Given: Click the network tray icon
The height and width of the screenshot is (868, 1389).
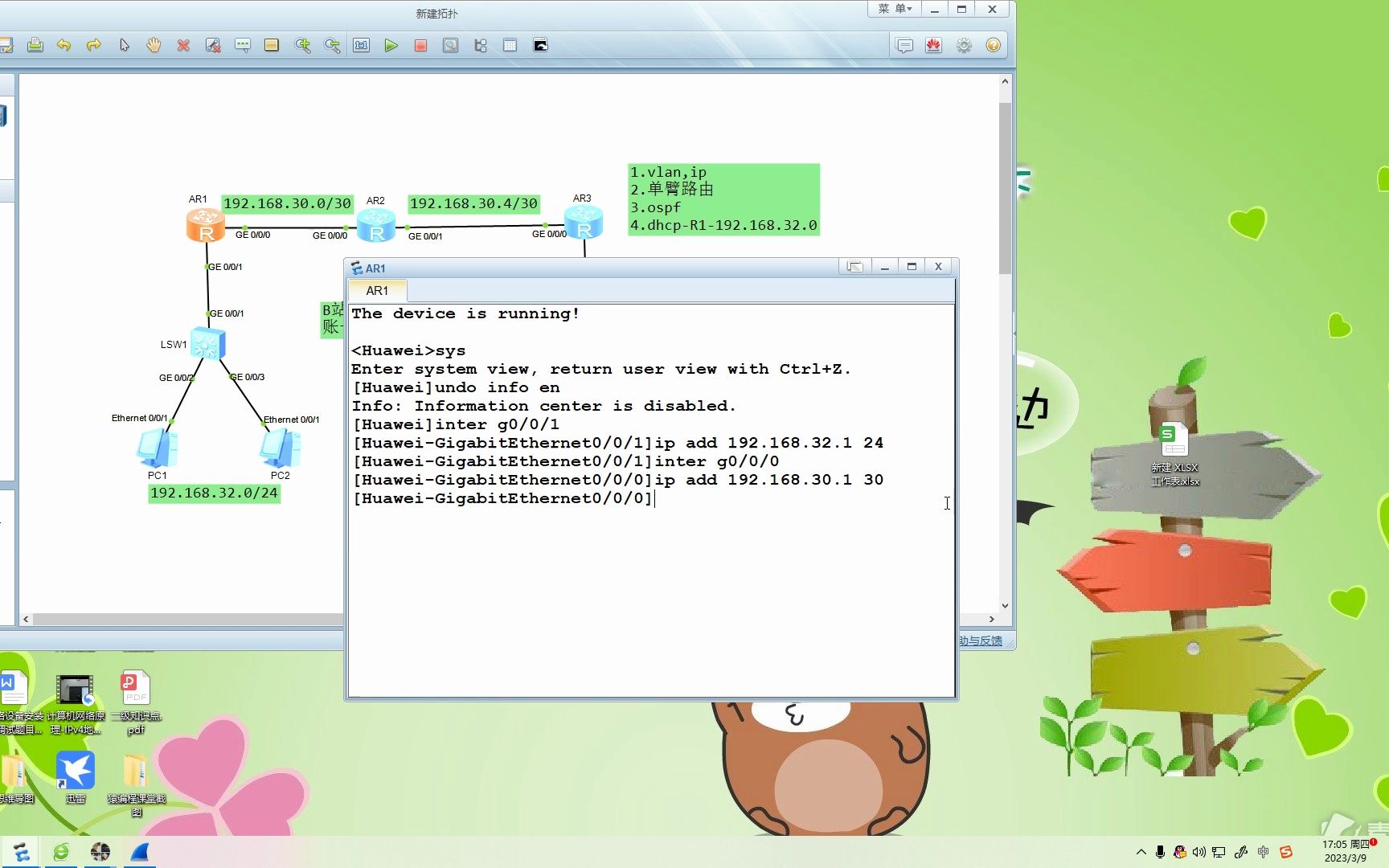Looking at the screenshot, I should 1219,852.
